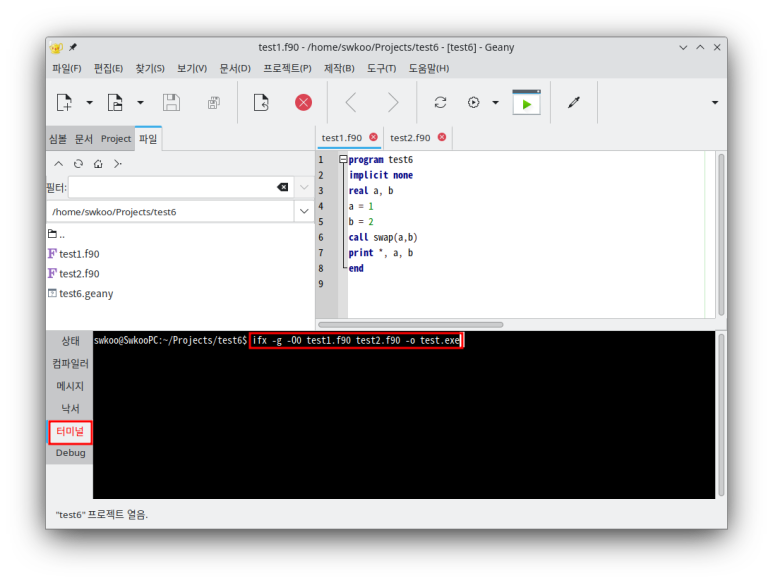Viewport: 773px width, 583px height.
Task: Open the 상태 message panel tab
Action: 70,341
